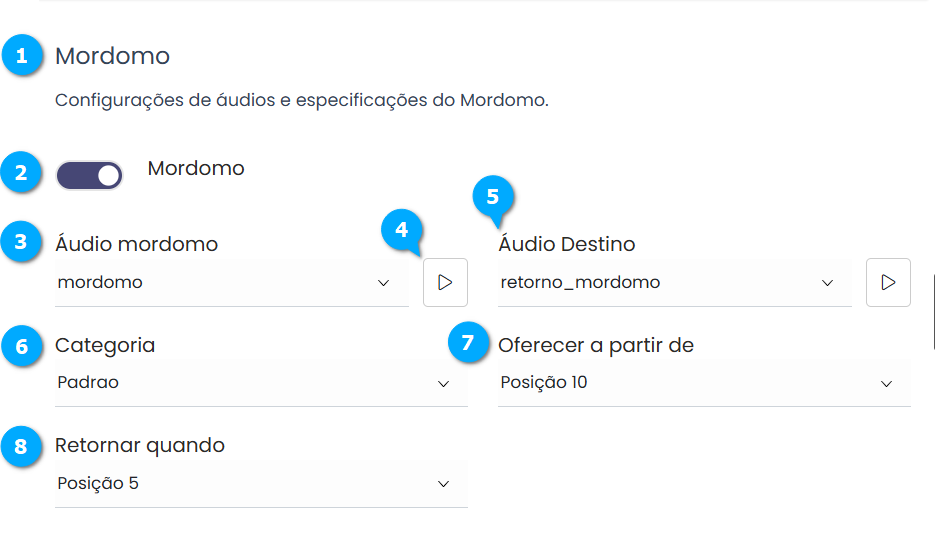Click the Mordomo section heading
This screenshot has height=541, width=935.
coord(112,56)
